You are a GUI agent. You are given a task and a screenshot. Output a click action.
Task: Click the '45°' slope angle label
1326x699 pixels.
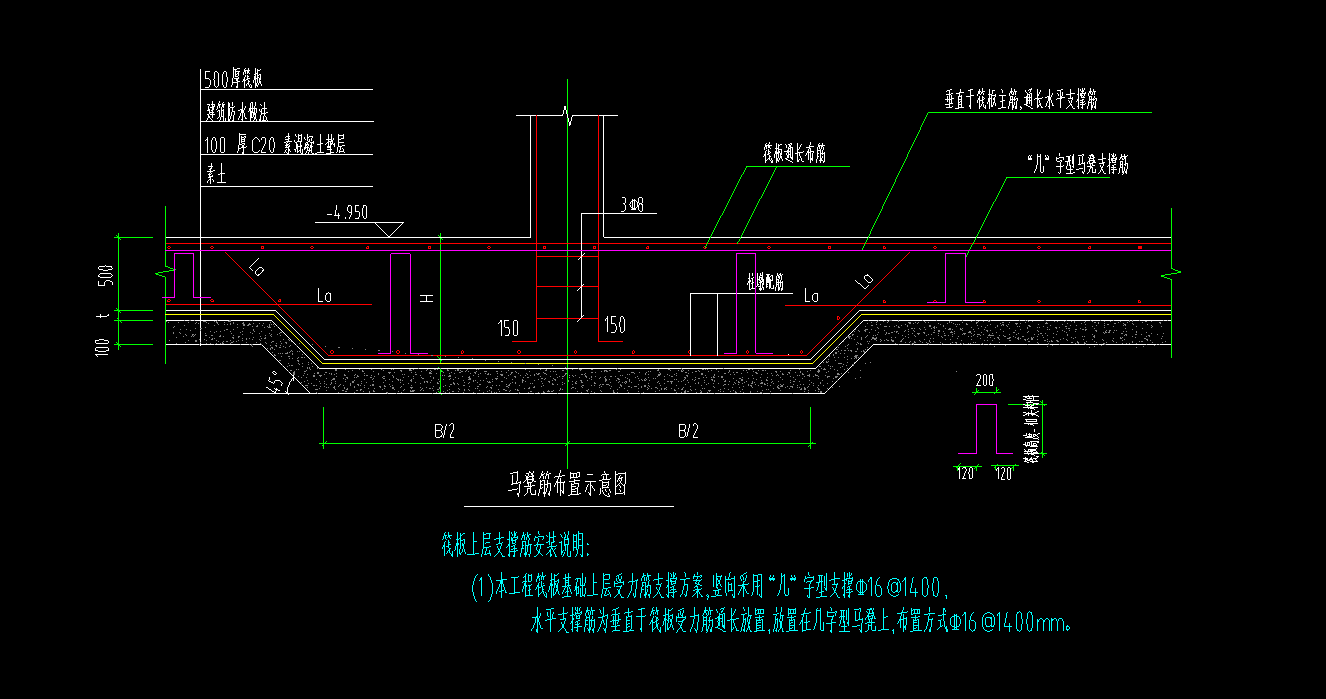275,381
